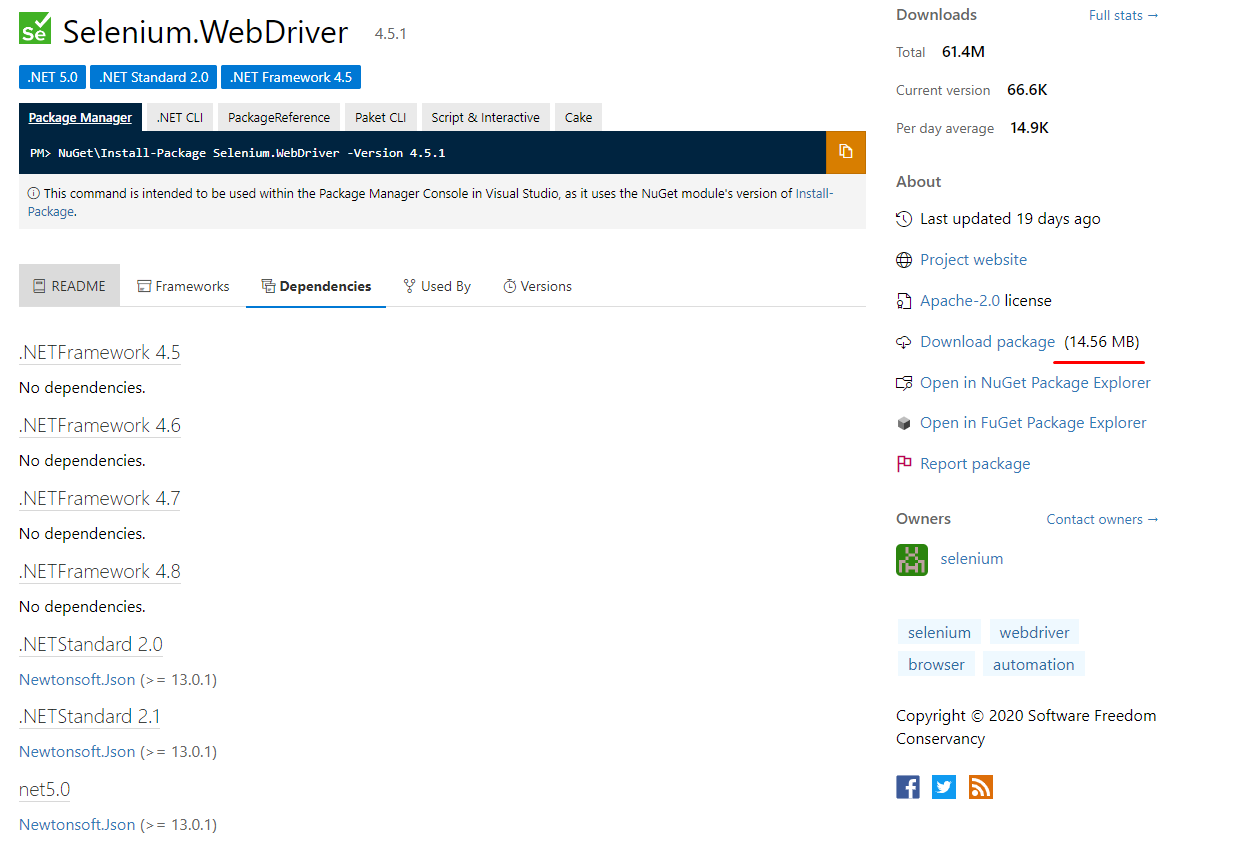This screenshot has width=1255, height=862.
Task: Open the Full stats link
Action: (x=1124, y=15)
